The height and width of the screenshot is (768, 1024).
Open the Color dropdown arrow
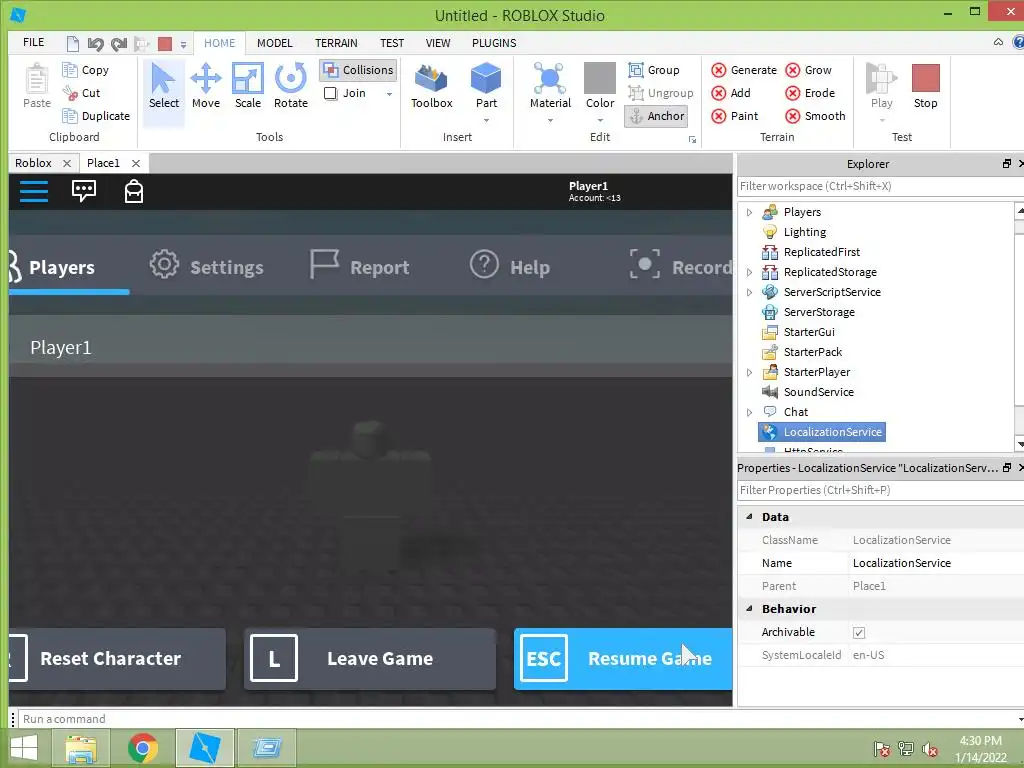point(600,121)
